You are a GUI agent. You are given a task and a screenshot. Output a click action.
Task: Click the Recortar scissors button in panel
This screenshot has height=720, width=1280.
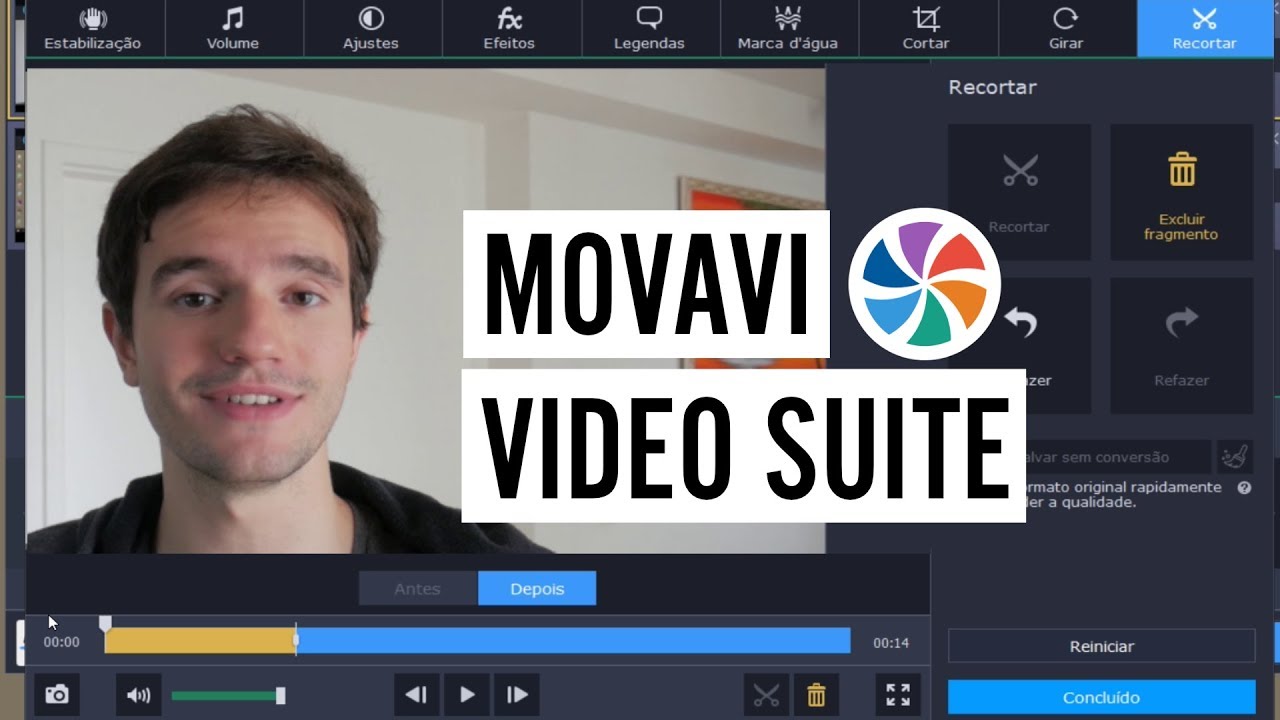coord(1019,192)
